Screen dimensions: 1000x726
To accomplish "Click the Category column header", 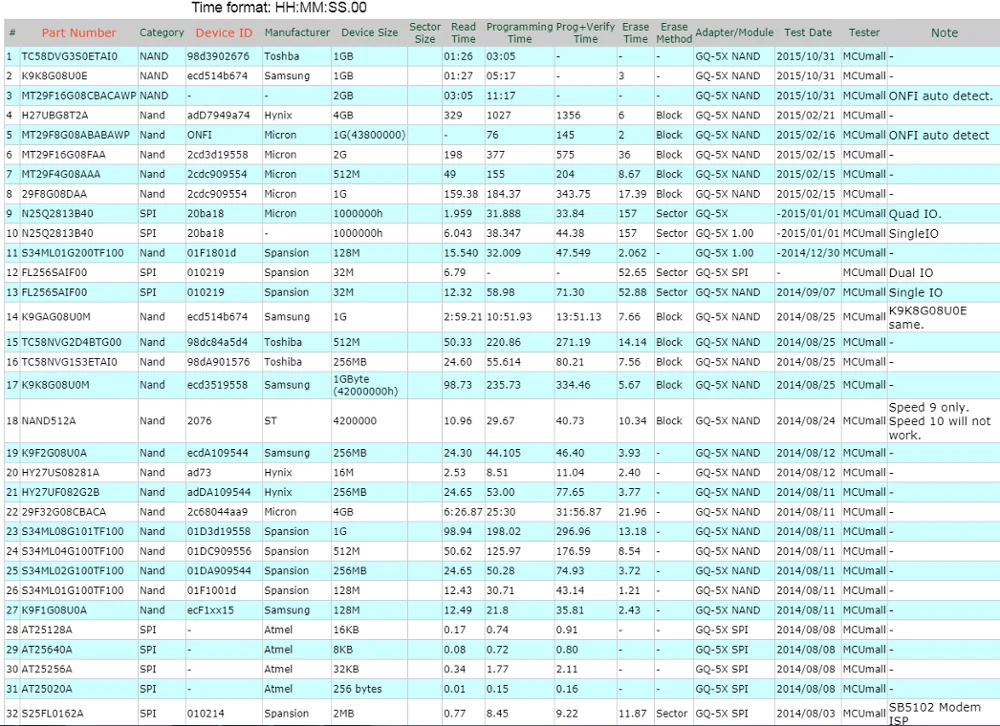I will click(161, 33).
